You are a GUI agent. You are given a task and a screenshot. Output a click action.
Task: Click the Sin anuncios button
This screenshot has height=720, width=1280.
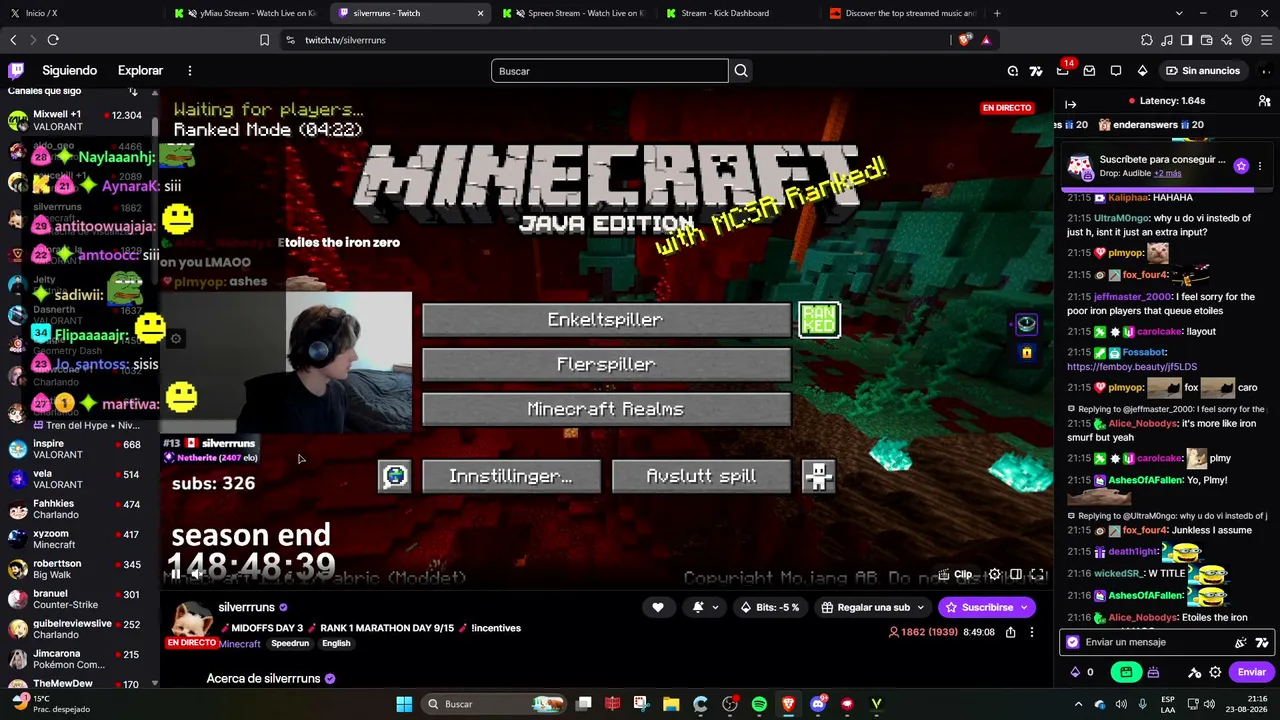(1203, 71)
